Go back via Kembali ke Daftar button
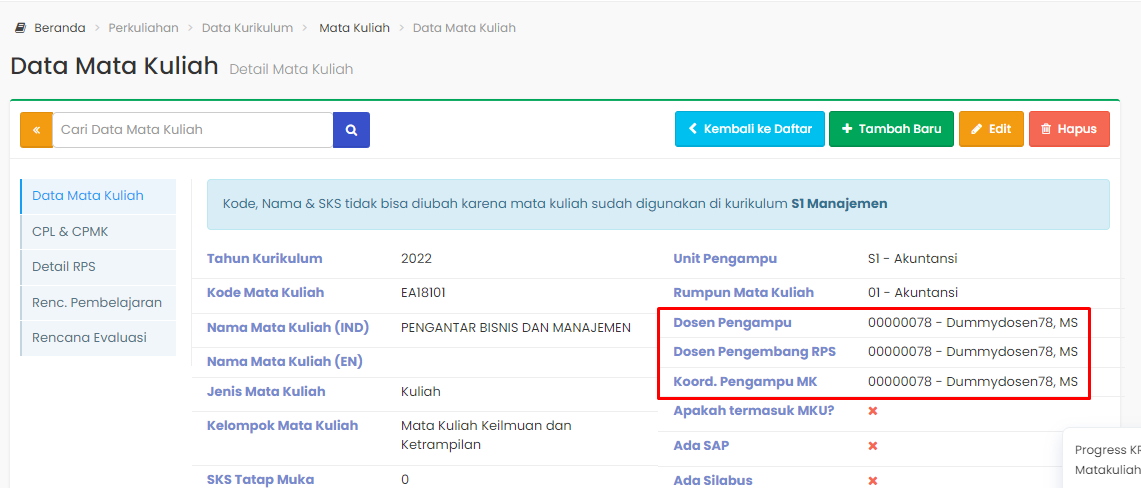The image size is (1141, 488). click(750, 129)
